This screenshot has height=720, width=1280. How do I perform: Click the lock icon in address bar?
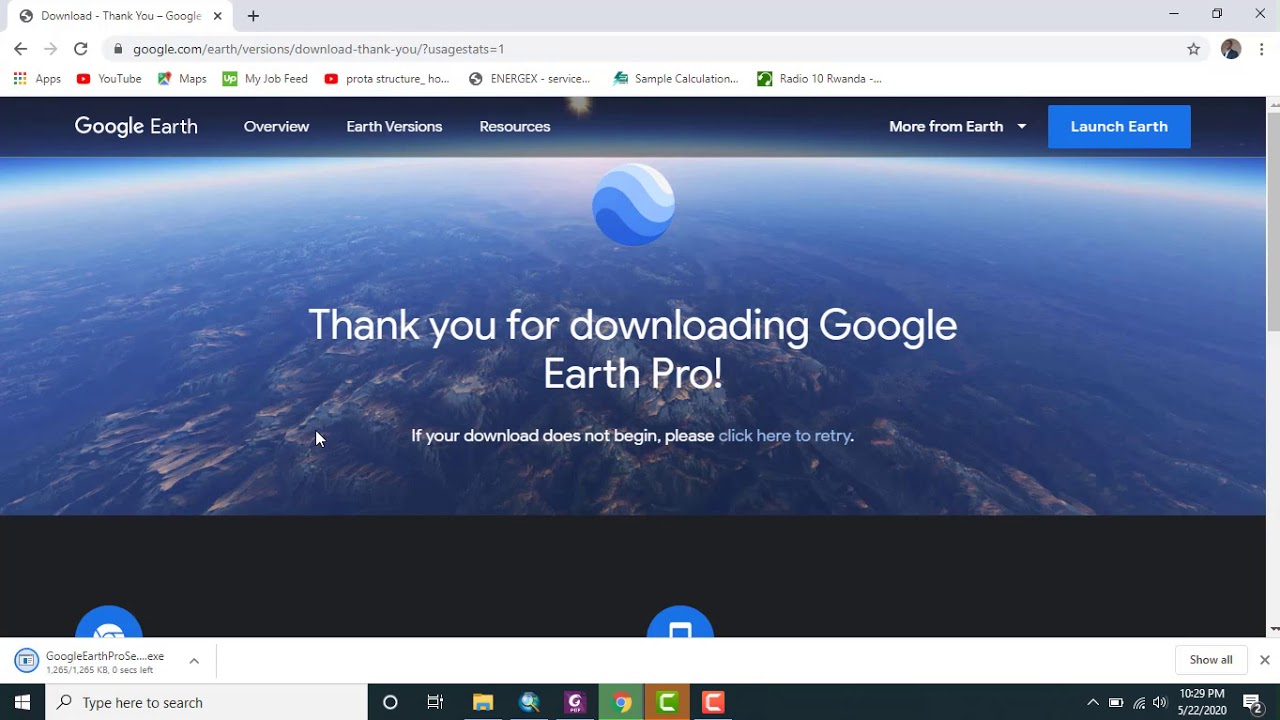coord(118,49)
